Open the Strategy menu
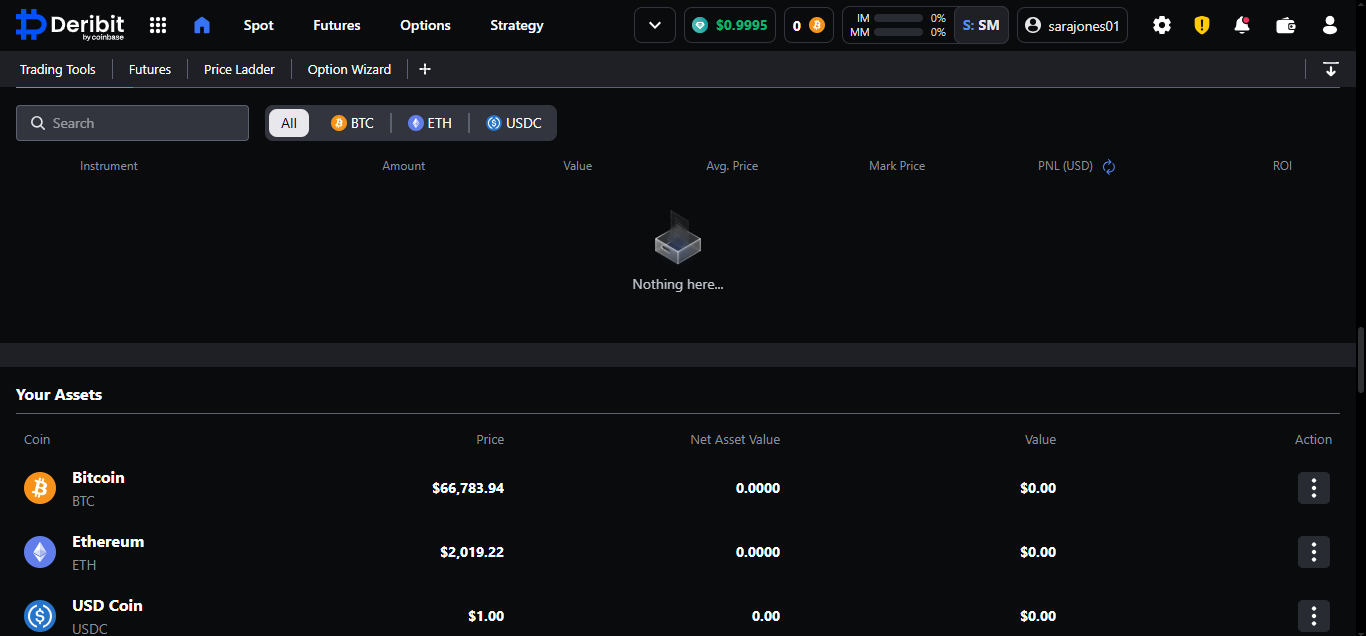Image resolution: width=1366 pixels, height=636 pixels. pyautogui.click(x=517, y=25)
